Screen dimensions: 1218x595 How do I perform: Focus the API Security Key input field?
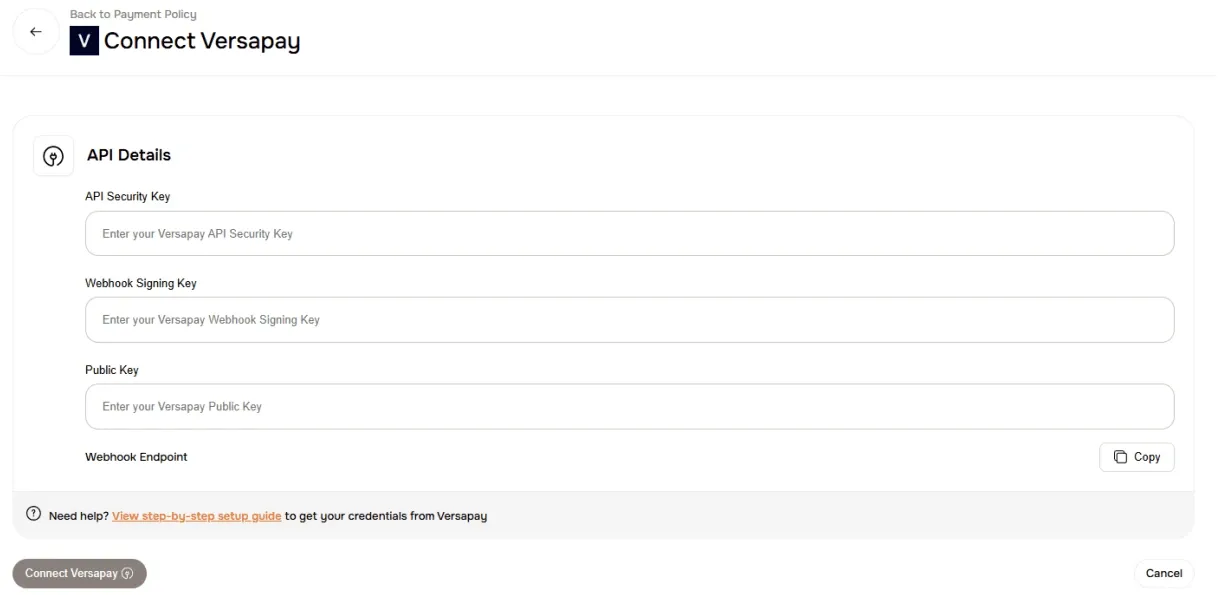point(628,233)
